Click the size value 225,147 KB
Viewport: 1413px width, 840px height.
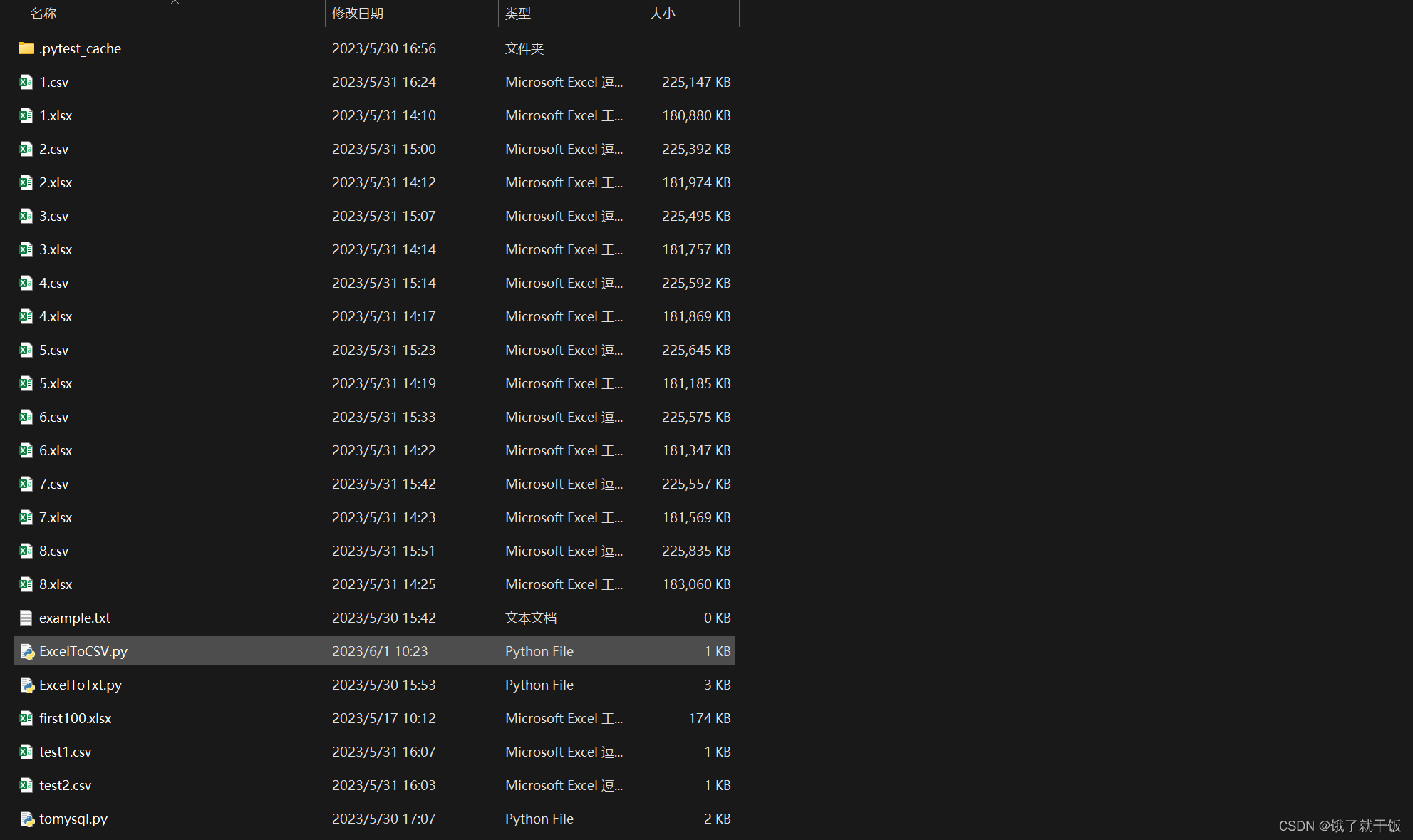coord(696,82)
